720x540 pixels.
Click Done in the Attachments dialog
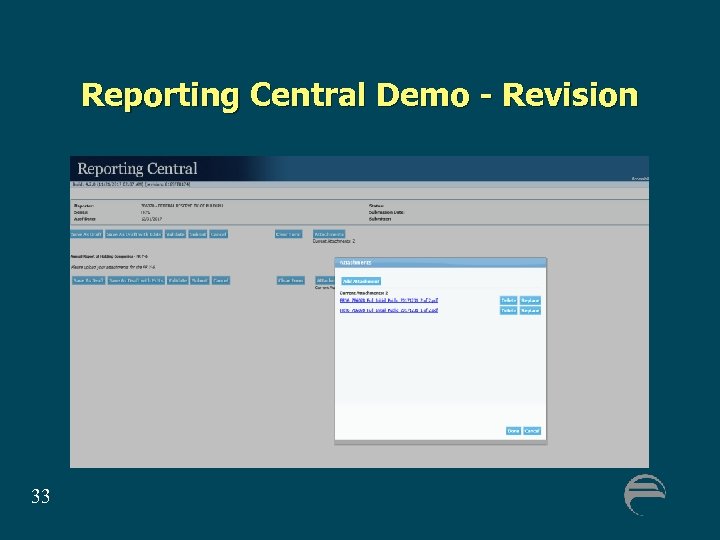coord(513,431)
